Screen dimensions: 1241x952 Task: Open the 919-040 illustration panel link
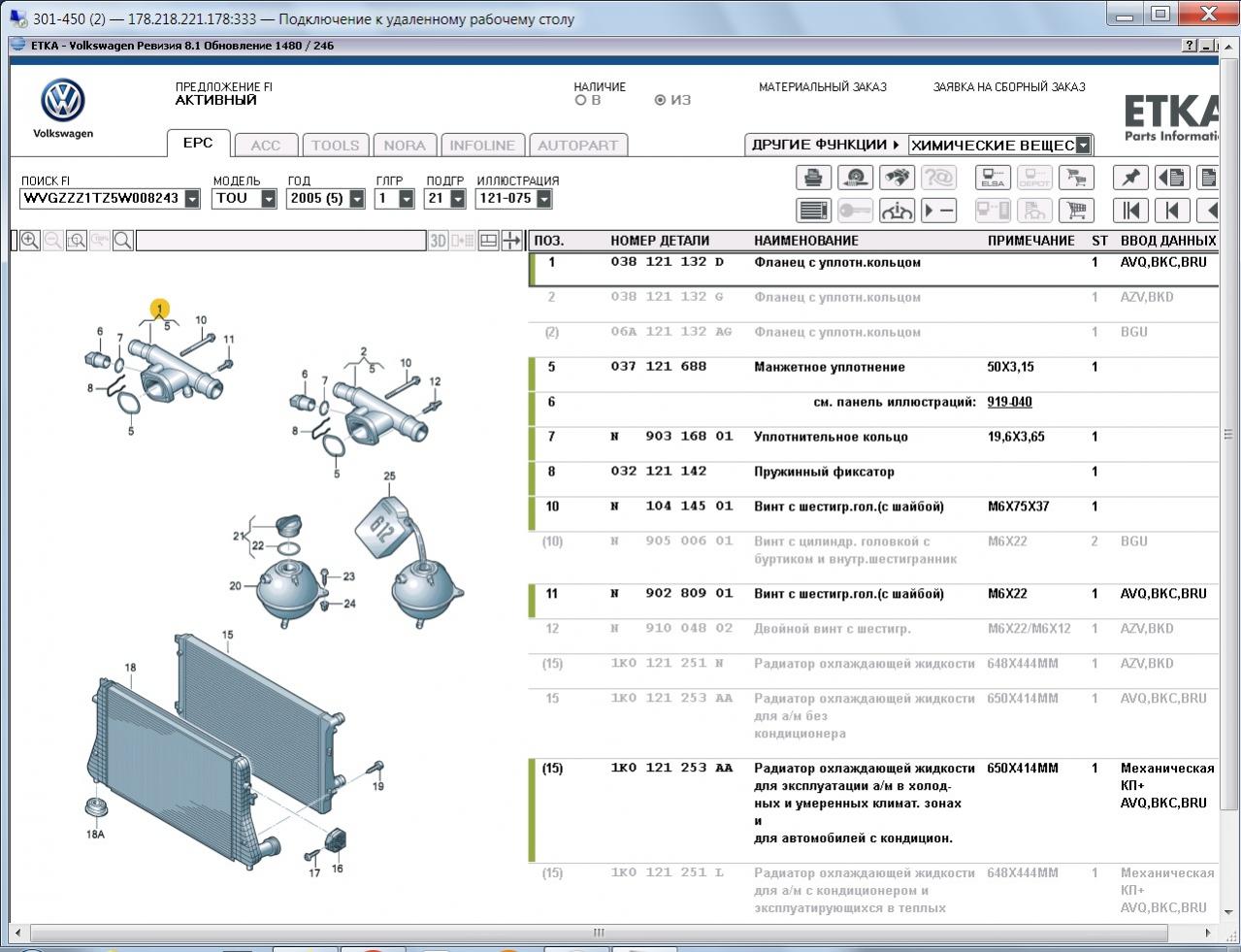click(1010, 402)
